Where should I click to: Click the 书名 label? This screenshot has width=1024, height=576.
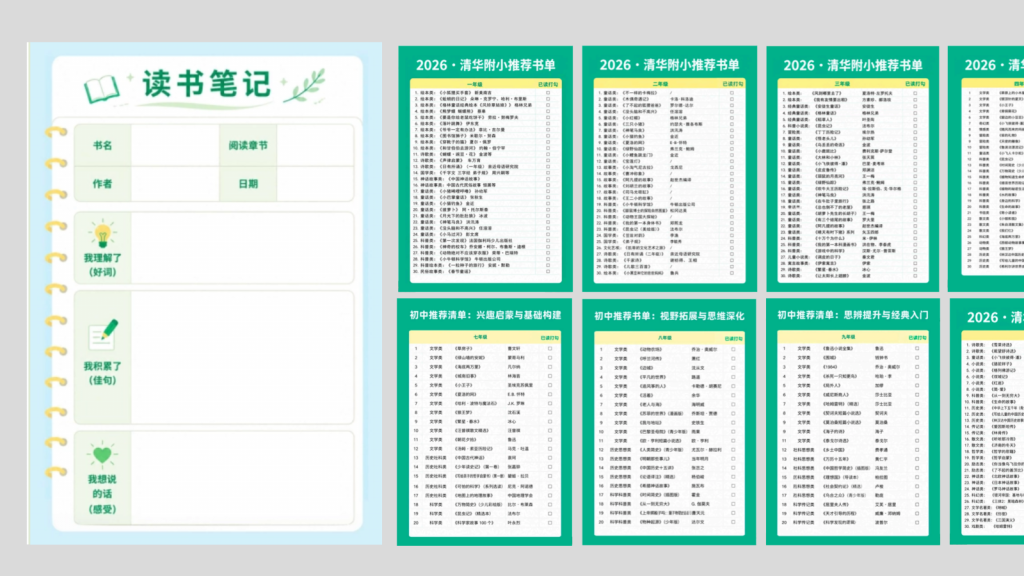coord(103,146)
